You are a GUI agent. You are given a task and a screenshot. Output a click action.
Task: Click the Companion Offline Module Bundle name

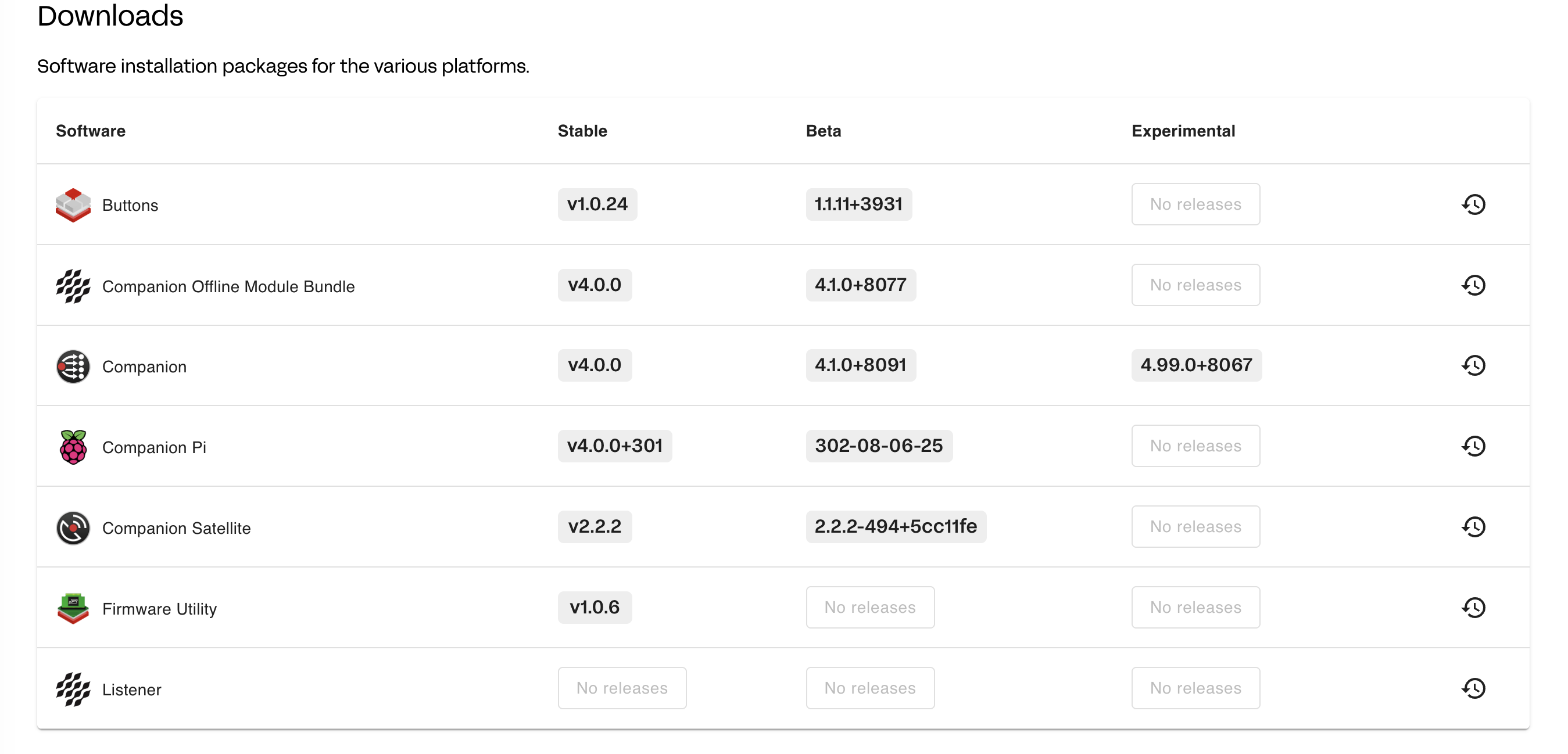coord(228,286)
